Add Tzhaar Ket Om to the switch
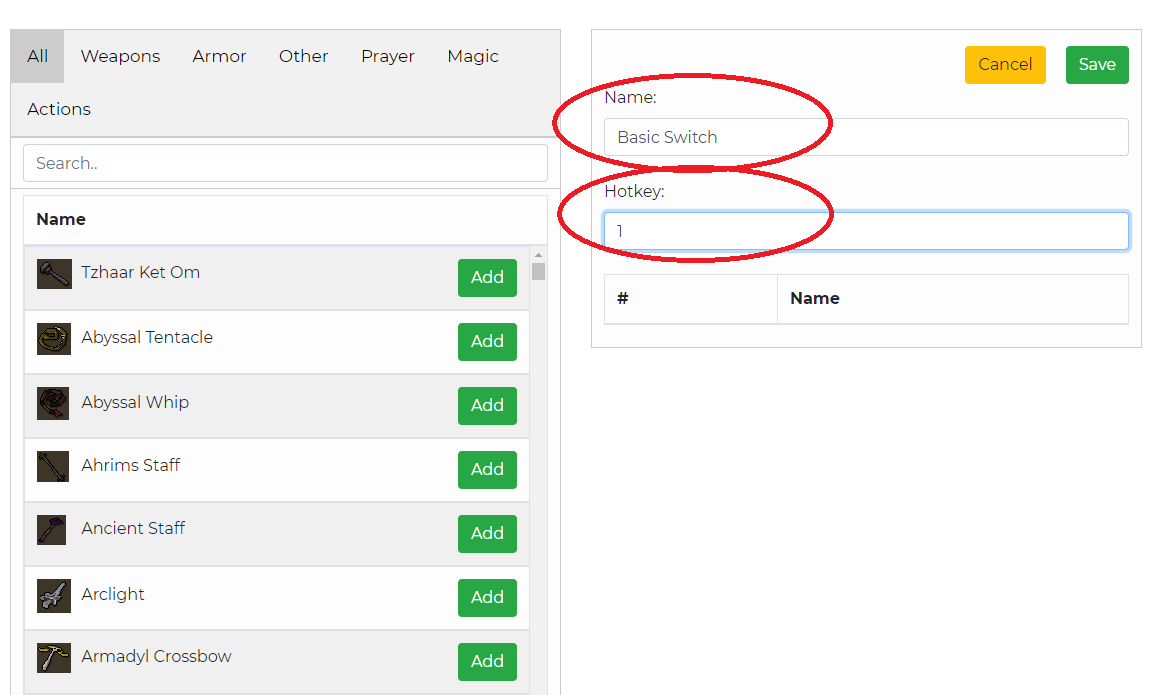 [x=487, y=278]
